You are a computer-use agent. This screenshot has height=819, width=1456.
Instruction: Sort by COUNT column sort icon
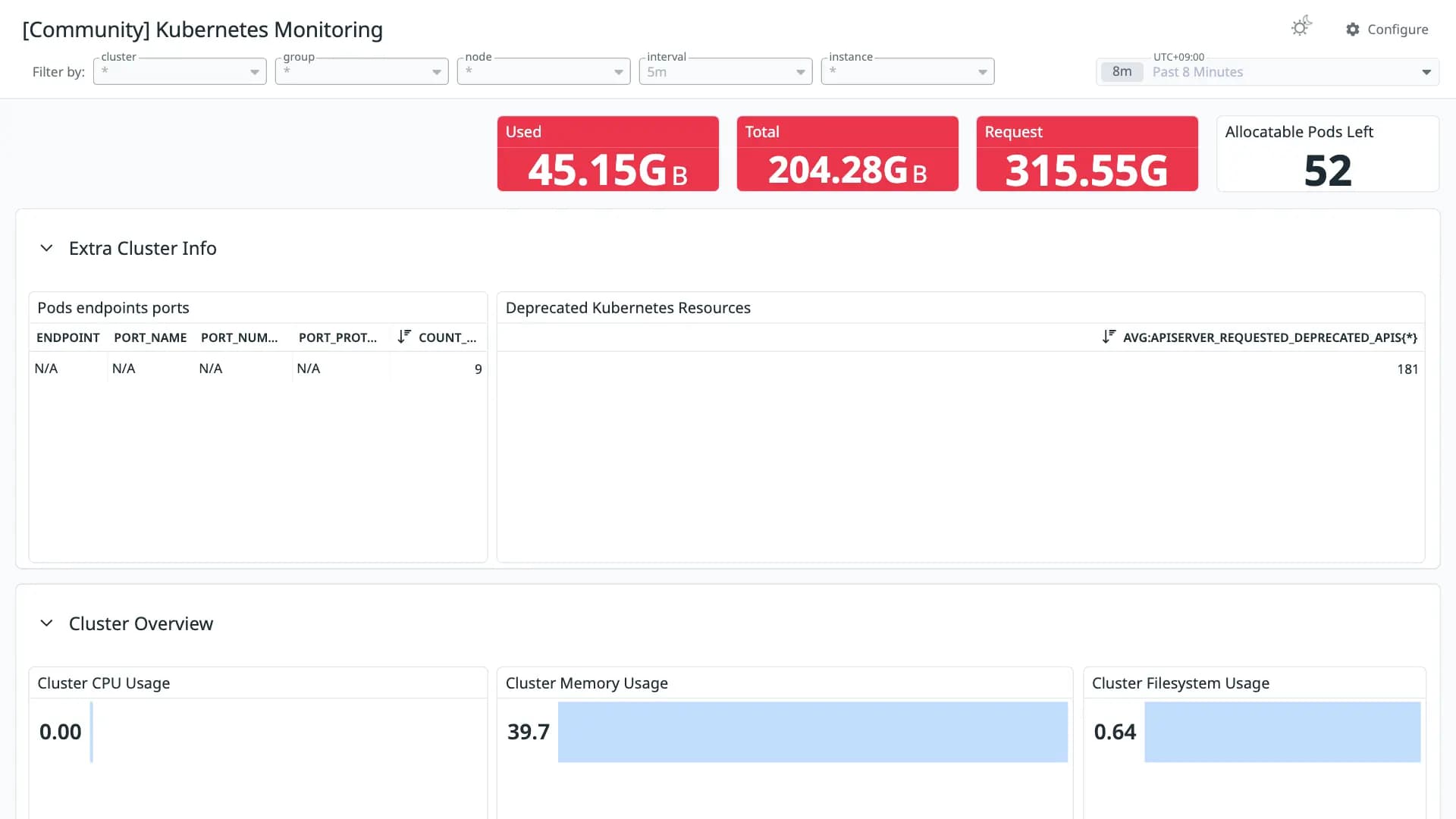(x=403, y=337)
